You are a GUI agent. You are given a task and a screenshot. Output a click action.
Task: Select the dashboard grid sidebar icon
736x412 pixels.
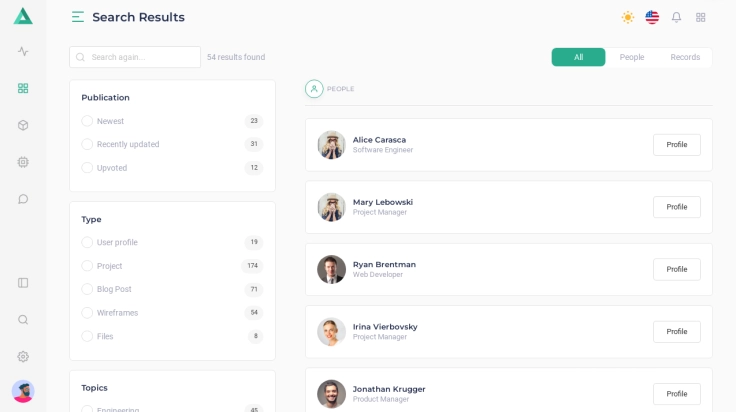pyautogui.click(x=23, y=88)
